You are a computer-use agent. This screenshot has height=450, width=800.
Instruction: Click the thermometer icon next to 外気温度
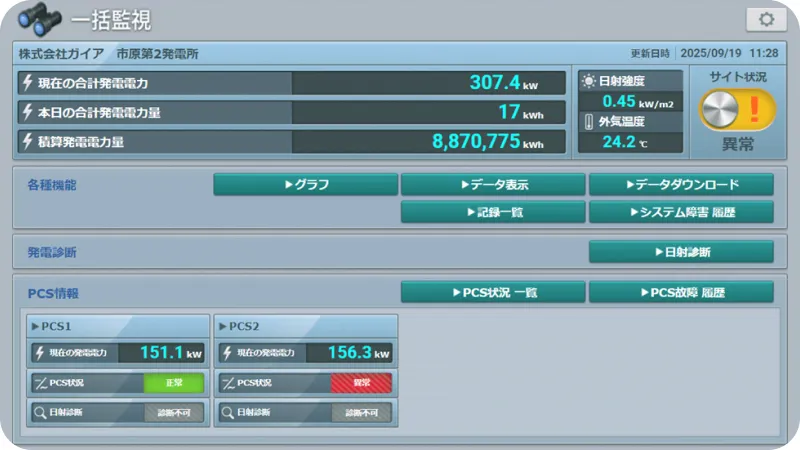[588, 122]
